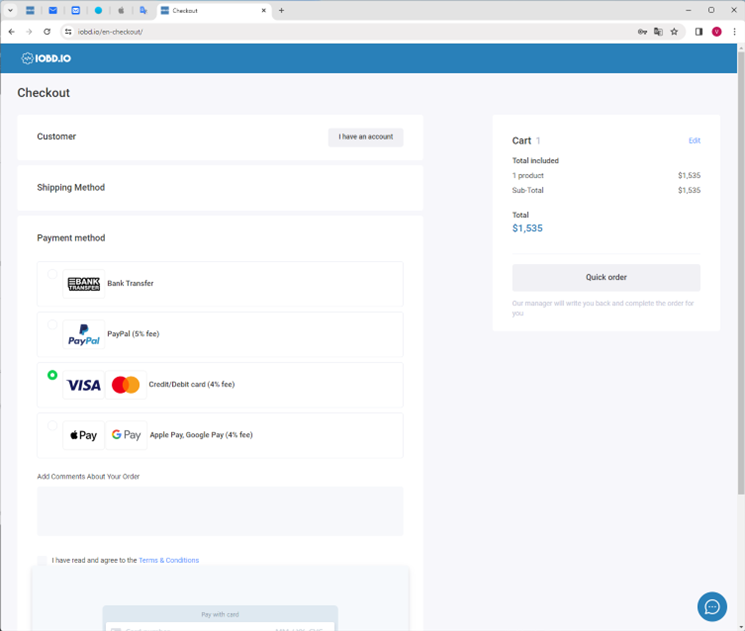Click the Apple Pay logo
Viewport: 745px width, 631px height.
tap(84, 435)
